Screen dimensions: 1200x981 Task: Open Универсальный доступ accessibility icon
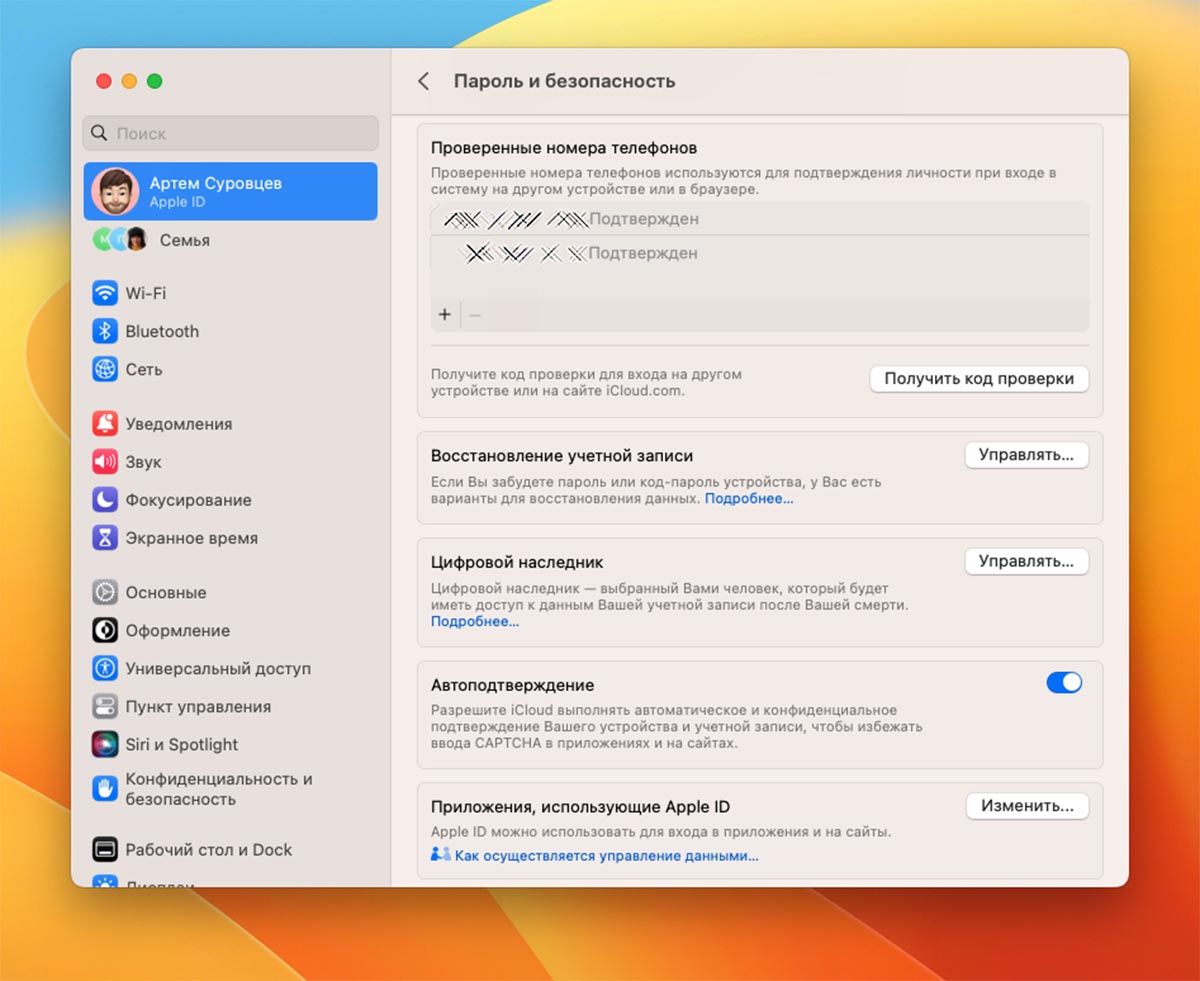[x=105, y=668]
